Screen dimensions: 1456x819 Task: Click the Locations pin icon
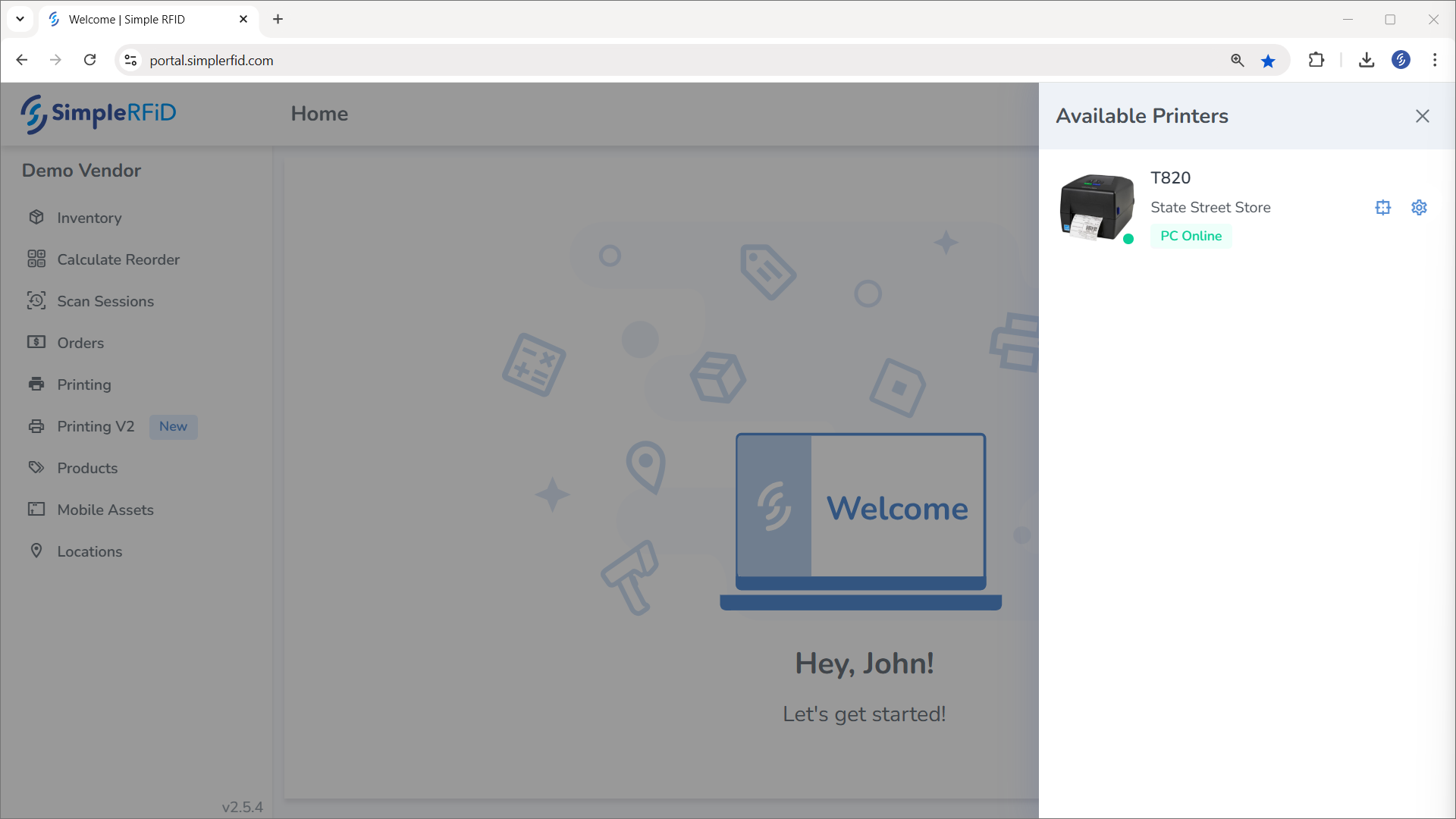coord(36,551)
